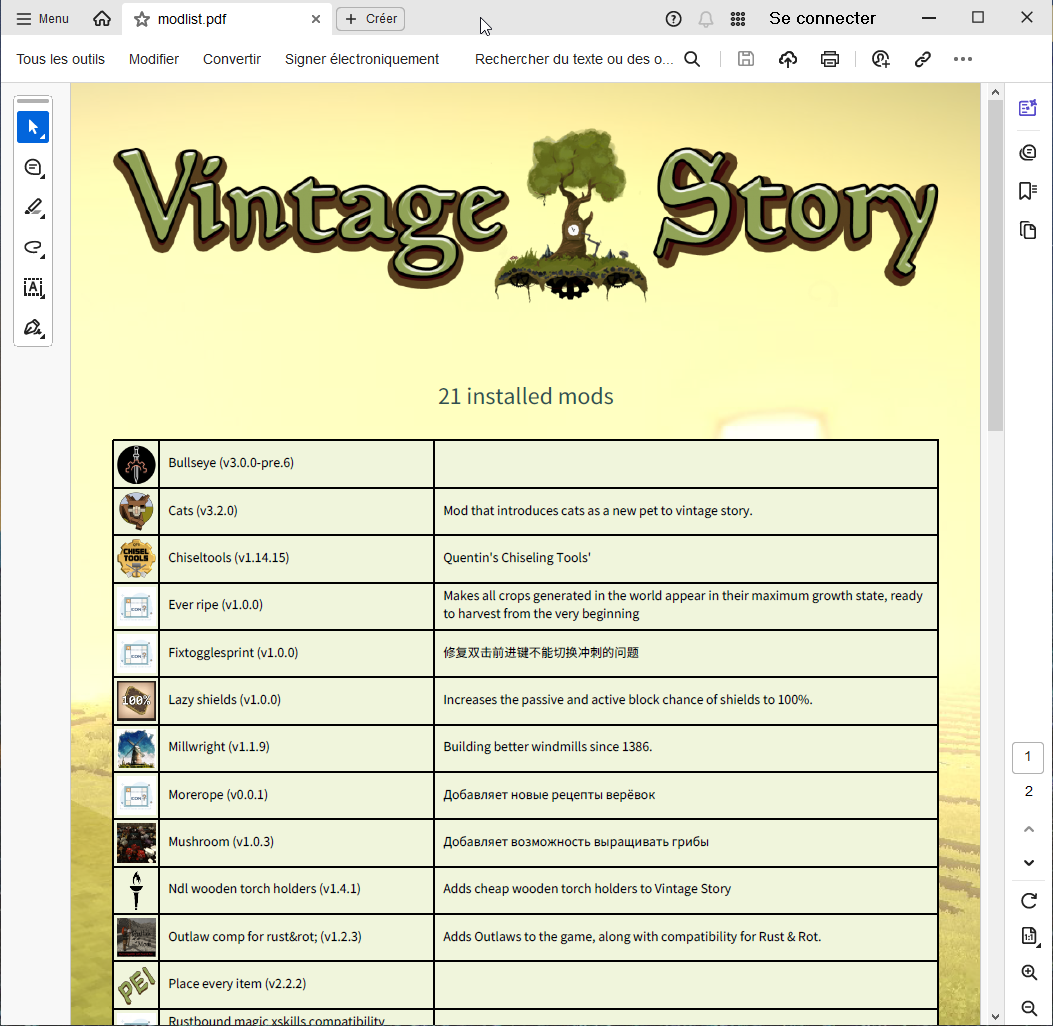Open the apps grid launcher
The height and width of the screenshot is (1026, 1053).
(x=737, y=19)
